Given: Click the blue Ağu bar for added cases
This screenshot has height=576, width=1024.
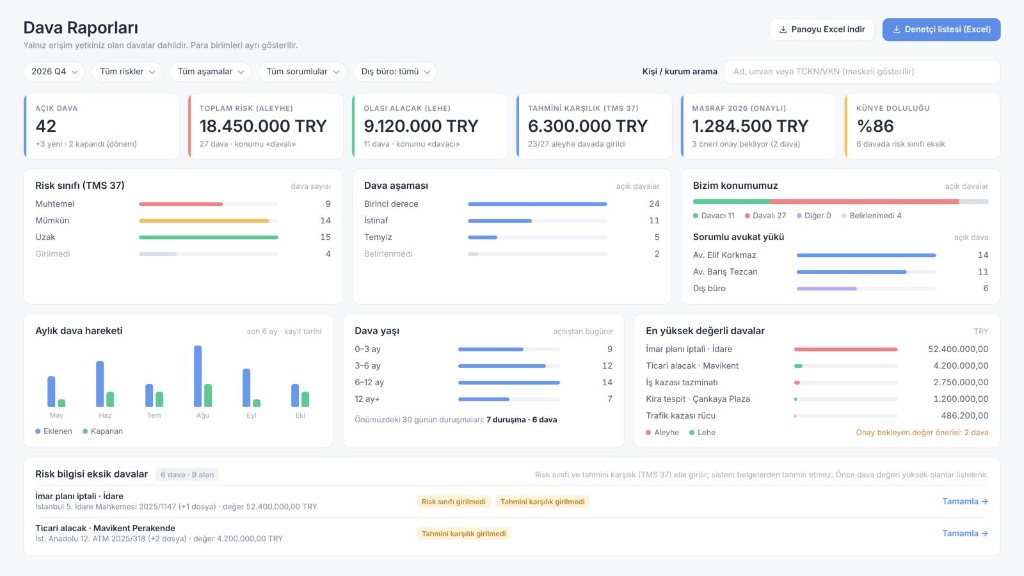Looking at the screenshot, I should click(x=198, y=376).
